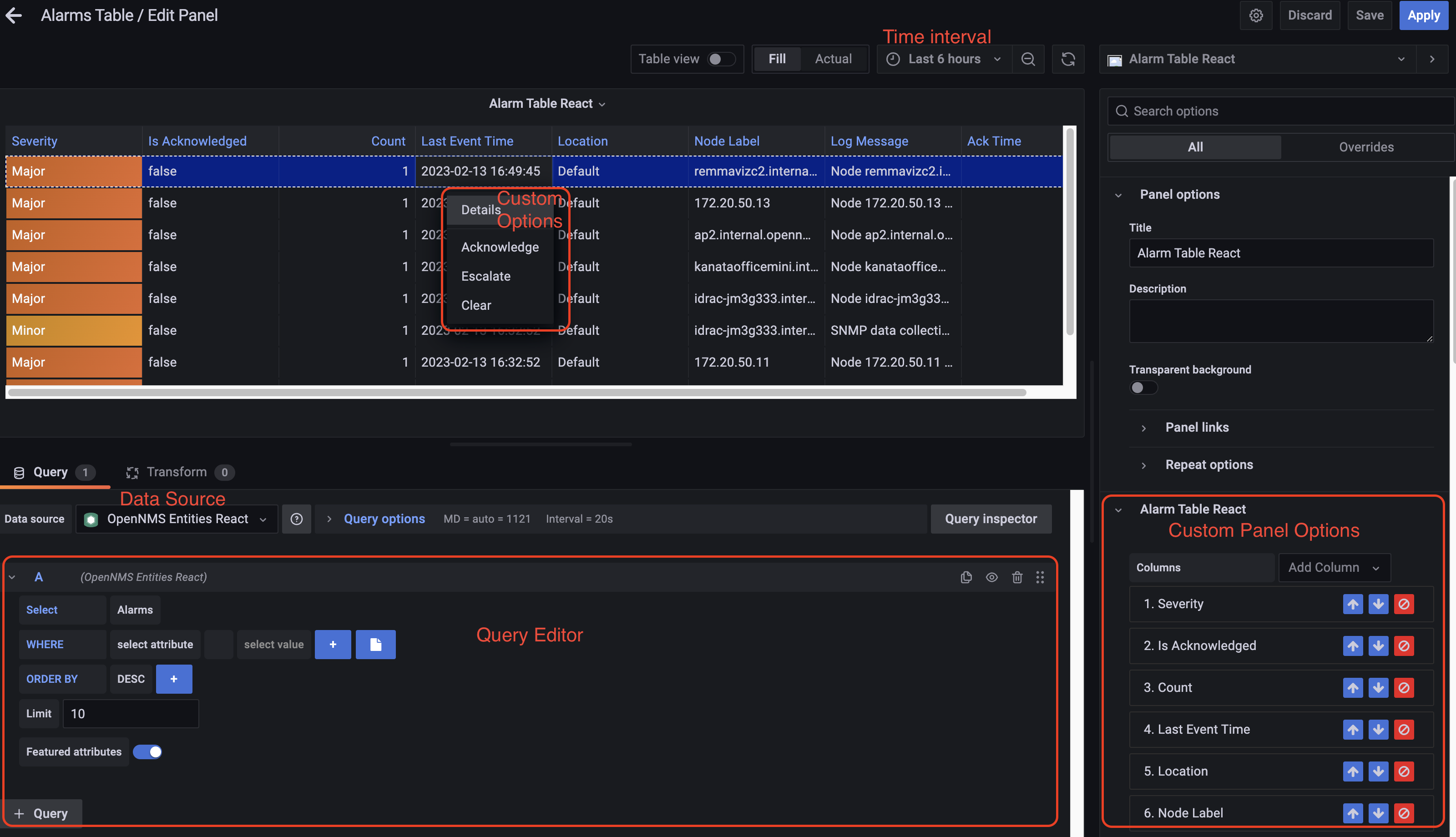Remove the Count column
Screen dimensions: 1456x837
[1404, 687]
